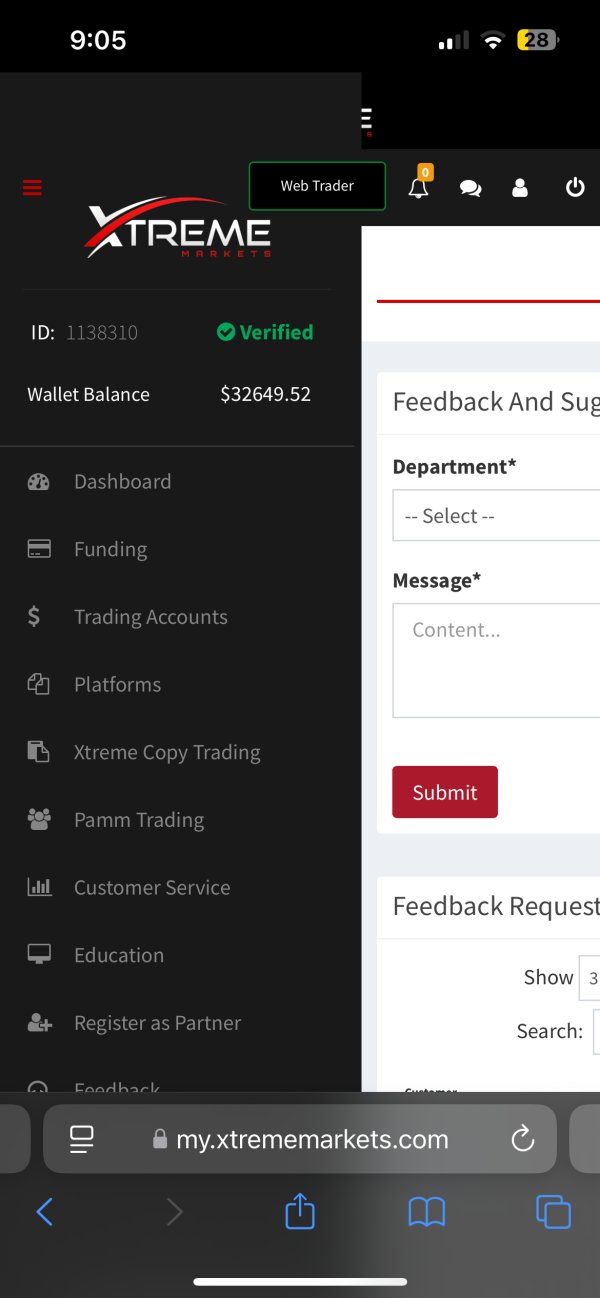Viewport: 600px width, 1298px height.
Task: Open the Customer Service menu item
Action: tap(152, 888)
